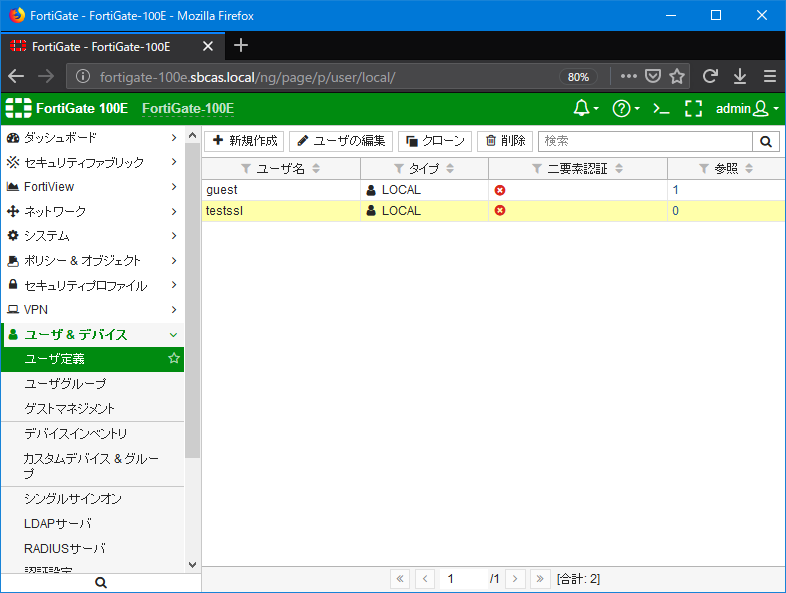Click the 80% zoom indicator
The width and height of the screenshot is (786, 593).
tap(578, 77)
